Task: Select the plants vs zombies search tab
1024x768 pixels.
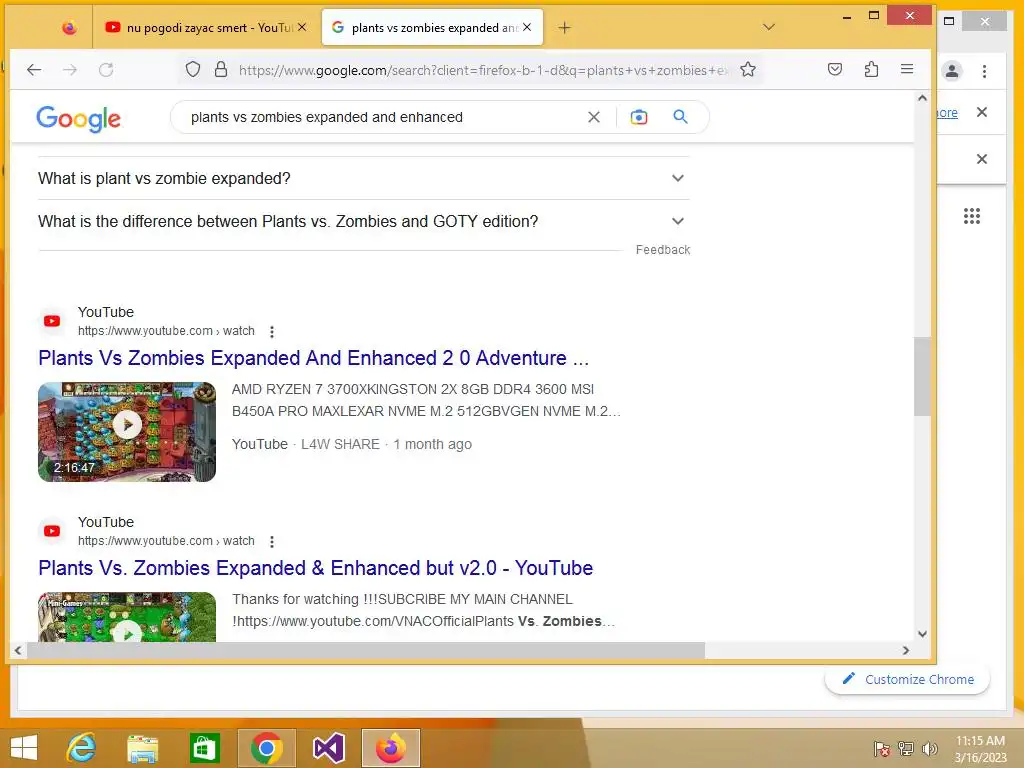Action: pyautogui.click(x=432, y=27)
